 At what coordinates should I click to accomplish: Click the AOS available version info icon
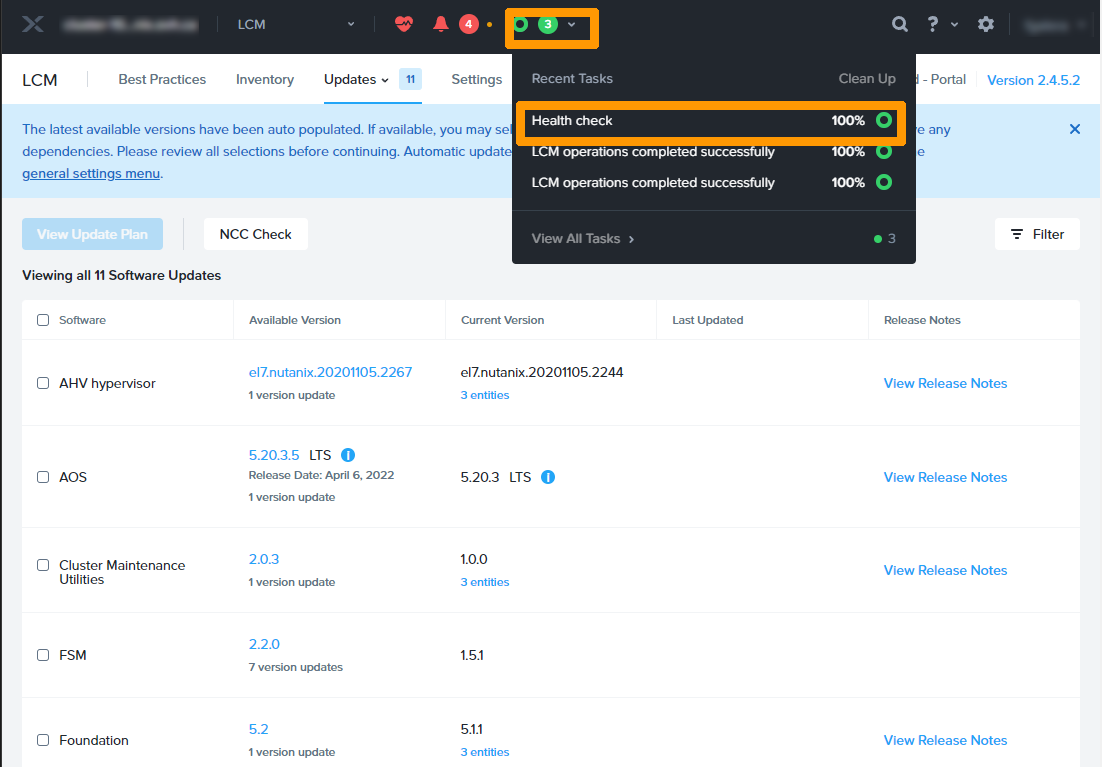pyautogui.click(x=347, y=455)
